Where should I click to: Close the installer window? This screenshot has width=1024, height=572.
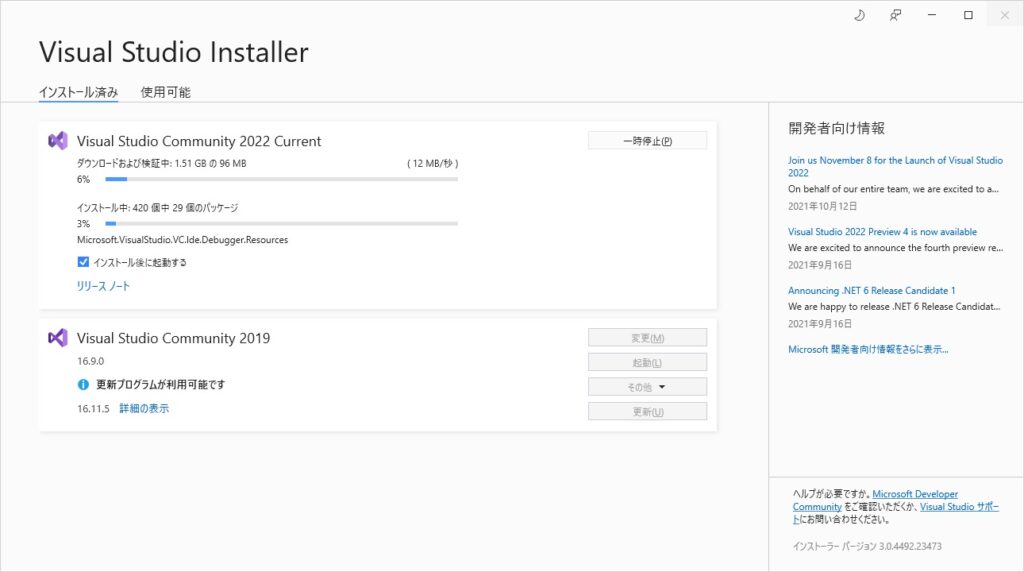click(x=1005, y=15)
